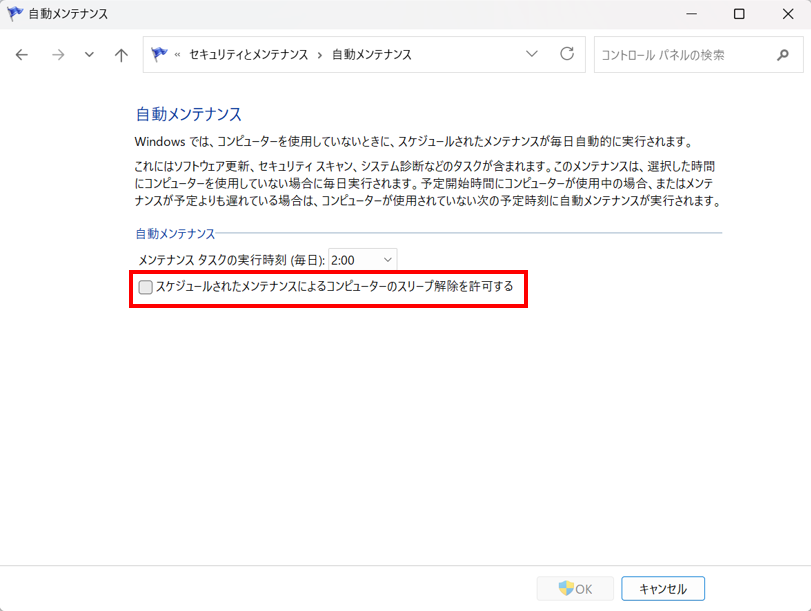Click the magnifier search icon
This screenshot has width=811, height=611.
click(783, 55)
